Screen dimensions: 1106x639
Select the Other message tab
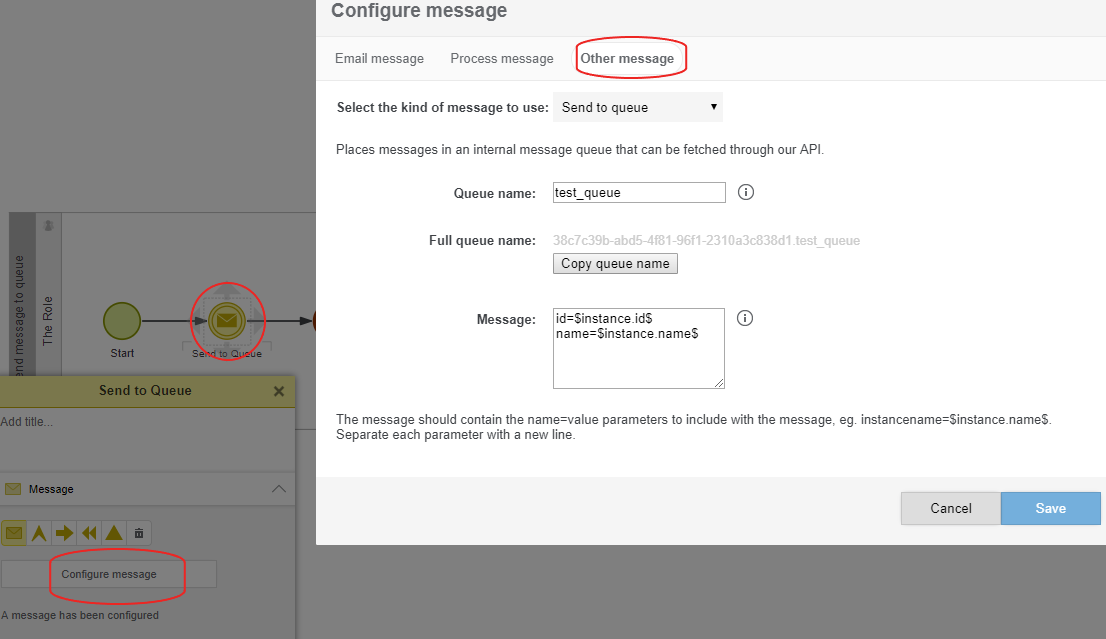coord(627,59)
